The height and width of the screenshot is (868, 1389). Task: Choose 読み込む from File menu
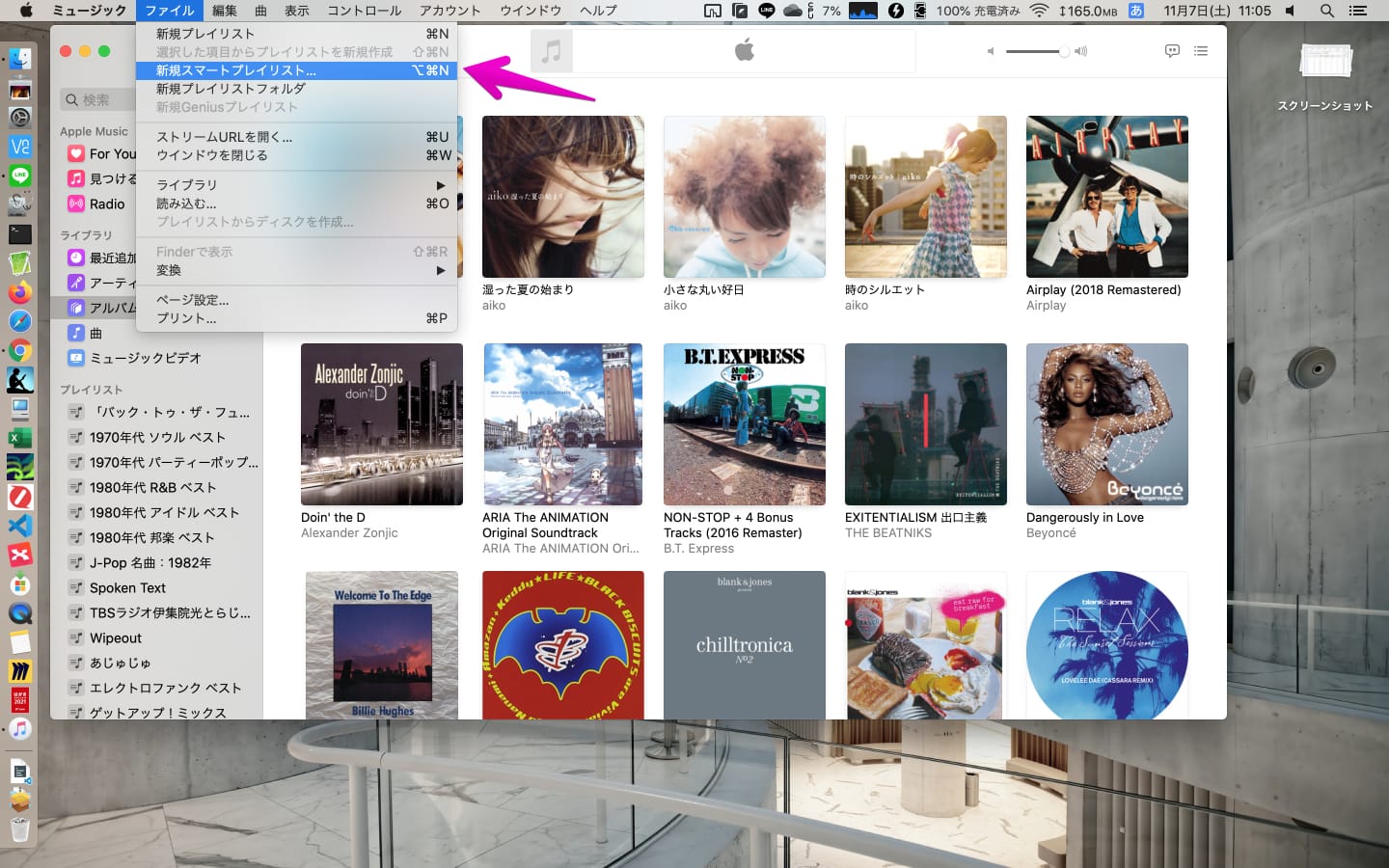point(296,203)
